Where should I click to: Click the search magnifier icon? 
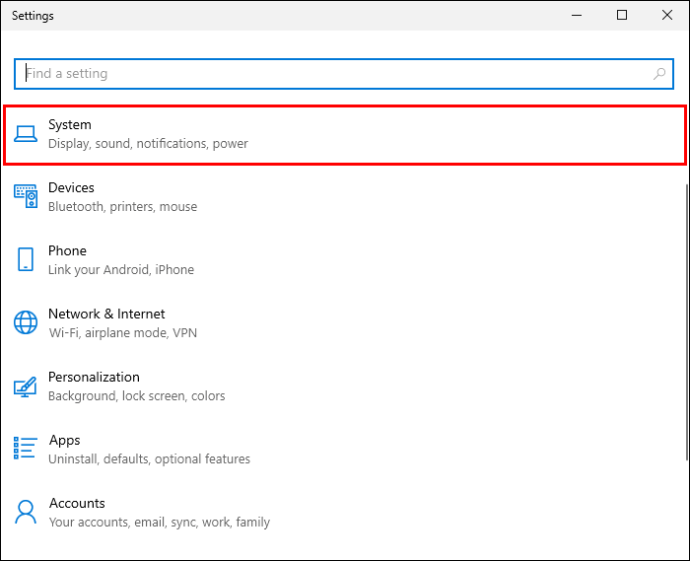pyautogui.click(x=659, y=73)
